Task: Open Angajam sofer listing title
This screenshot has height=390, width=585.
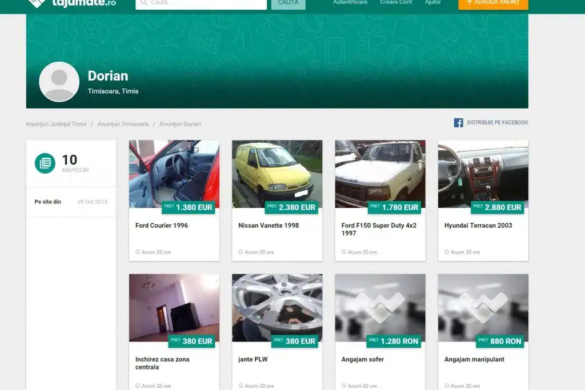Action: pos(362,359)
